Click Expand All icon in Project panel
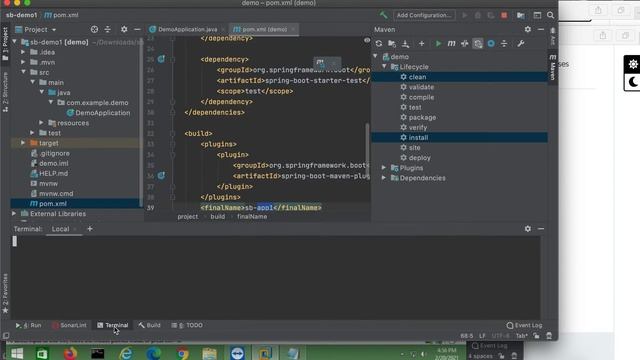 click(x=107, y=29)
